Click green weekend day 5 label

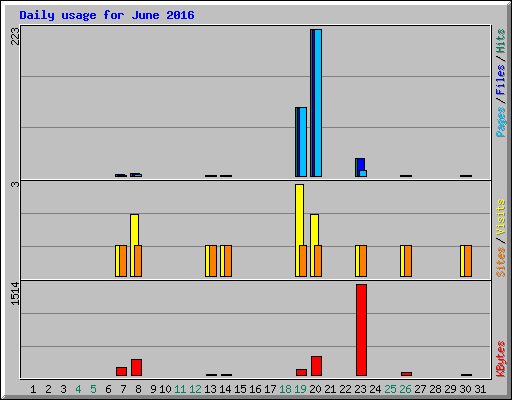click(93, 389)
